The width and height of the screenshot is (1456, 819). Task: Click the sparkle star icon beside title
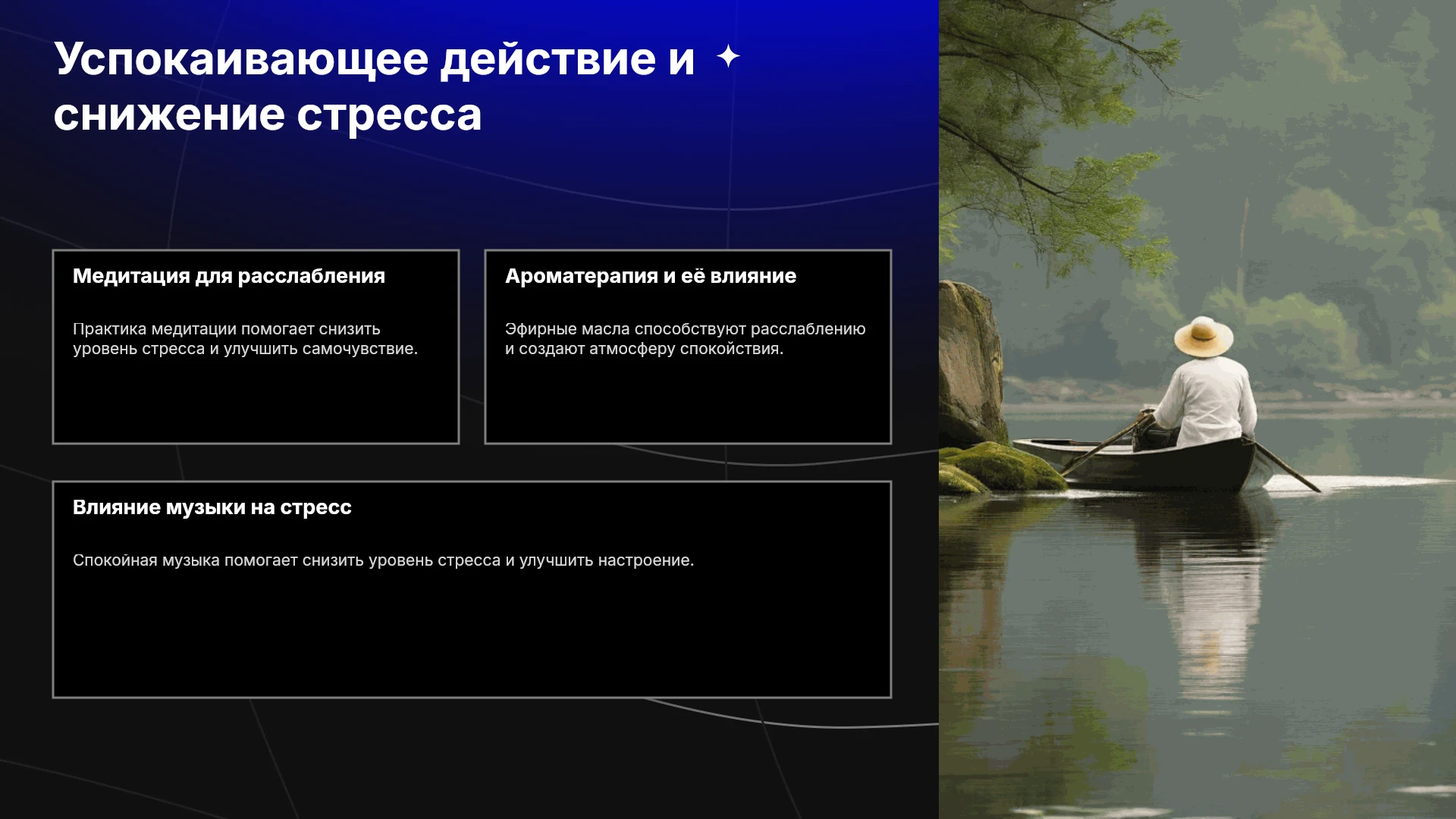728,56
